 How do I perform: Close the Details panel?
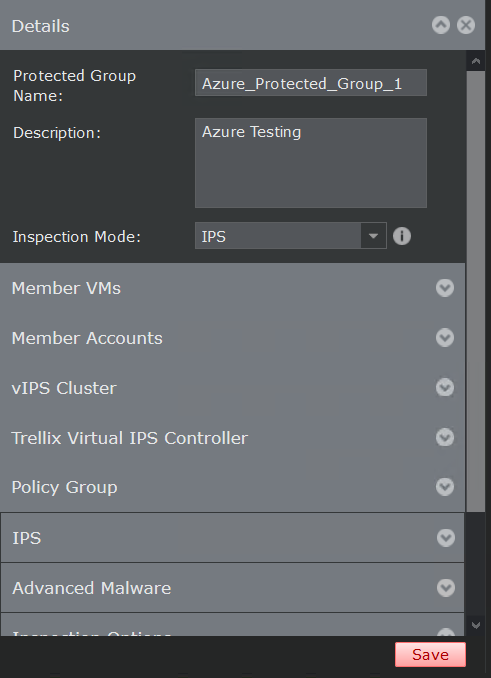(x=466, y=25)
